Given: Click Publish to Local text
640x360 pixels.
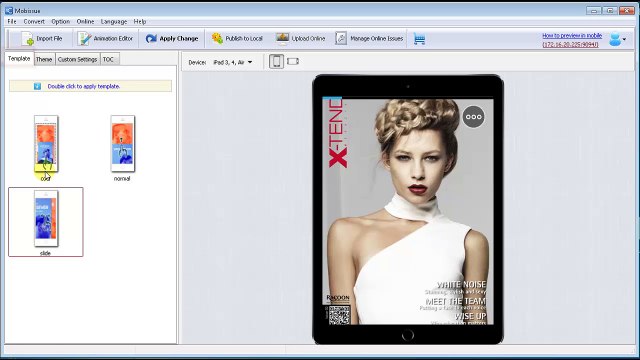Looking at the screenshot, I should pos(244,38).
